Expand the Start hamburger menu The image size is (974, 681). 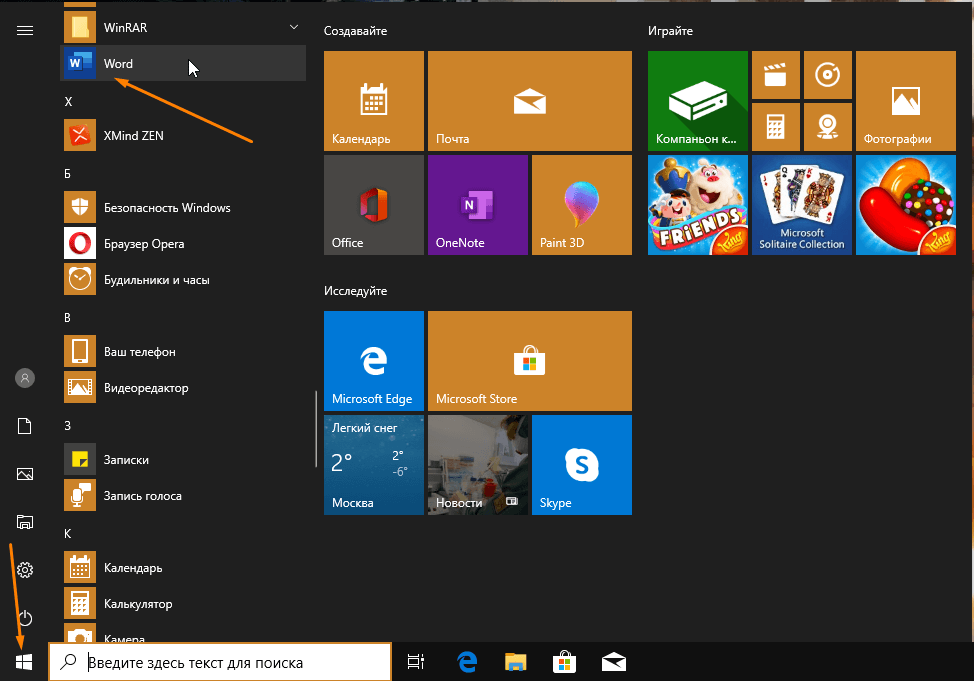pyautogui.click(x=25, y=30)
